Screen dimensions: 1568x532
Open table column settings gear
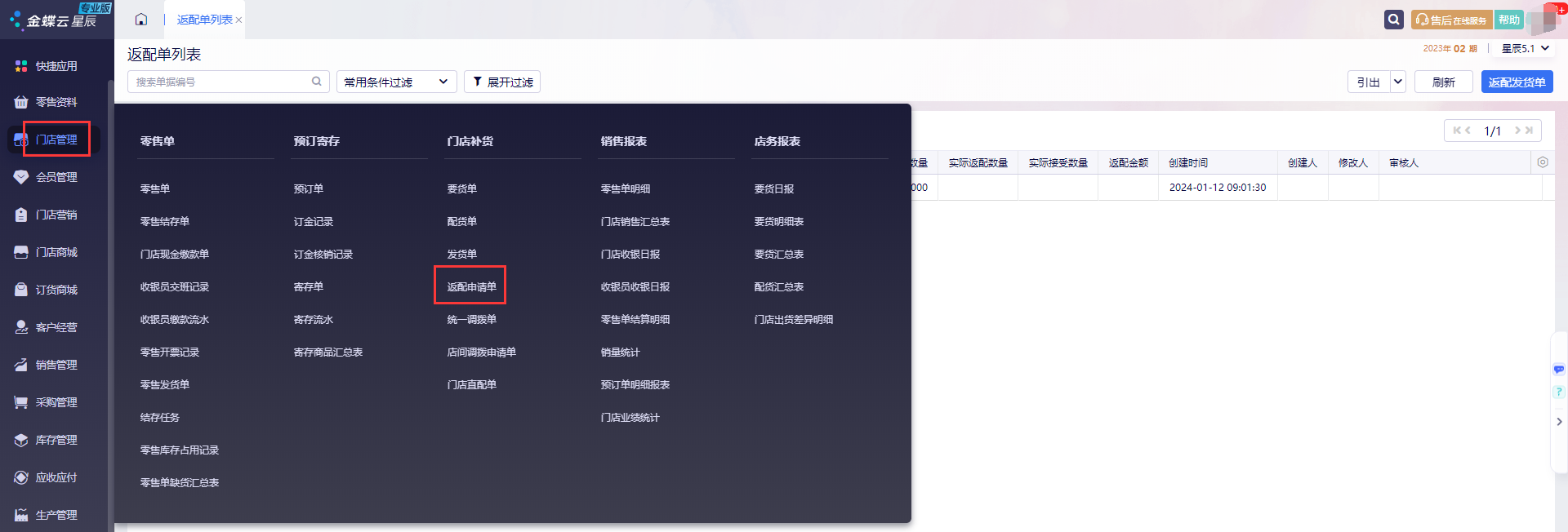(1543, 162)
